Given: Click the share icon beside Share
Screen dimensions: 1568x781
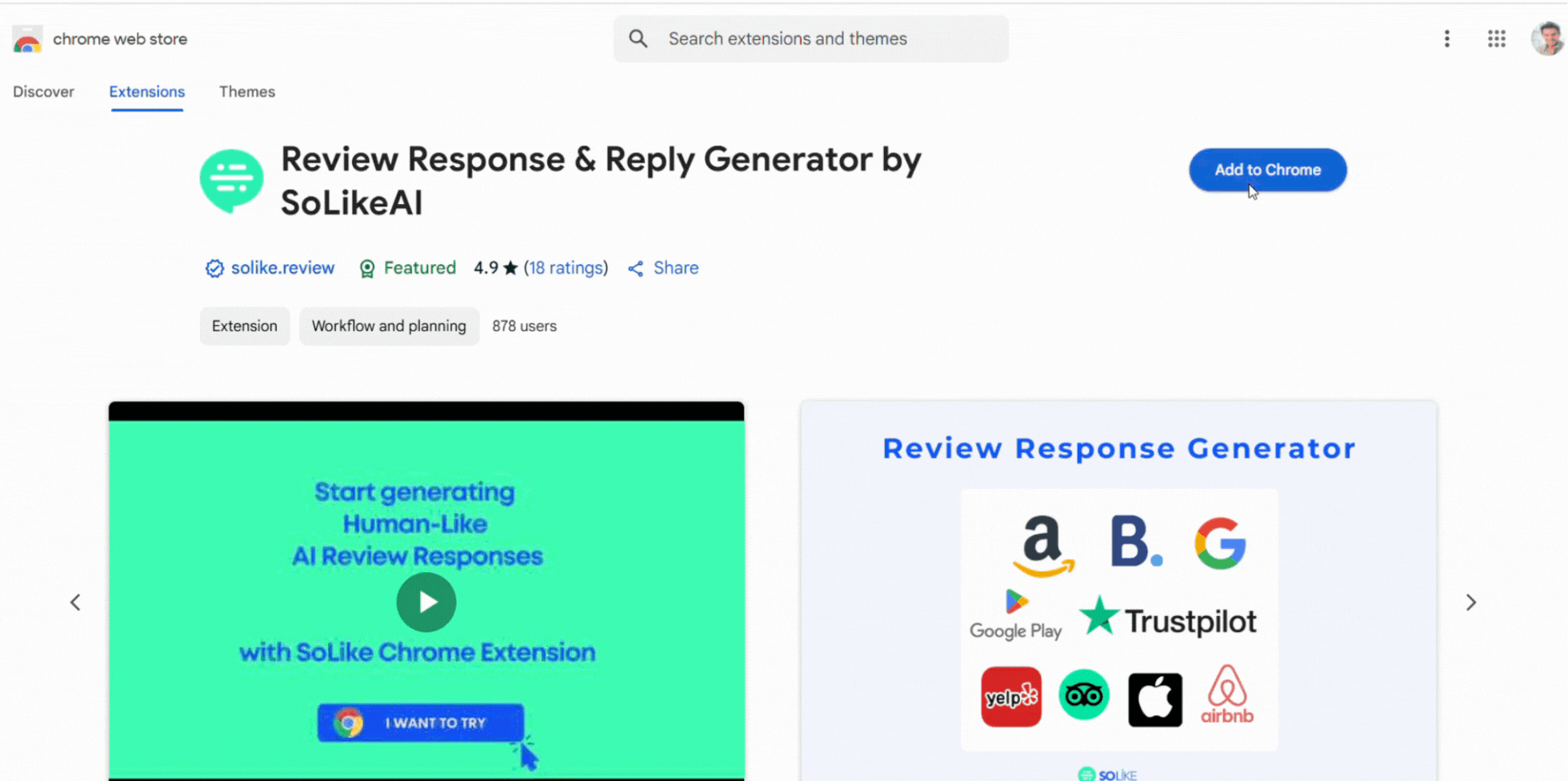Looking at the screenshot, I should point(636,269).
